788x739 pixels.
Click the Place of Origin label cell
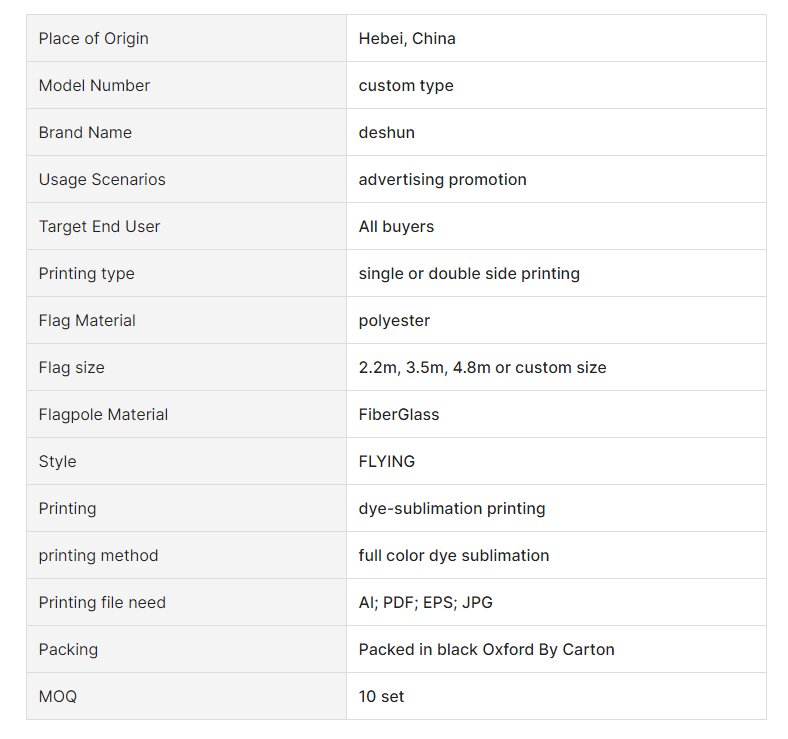186,38
